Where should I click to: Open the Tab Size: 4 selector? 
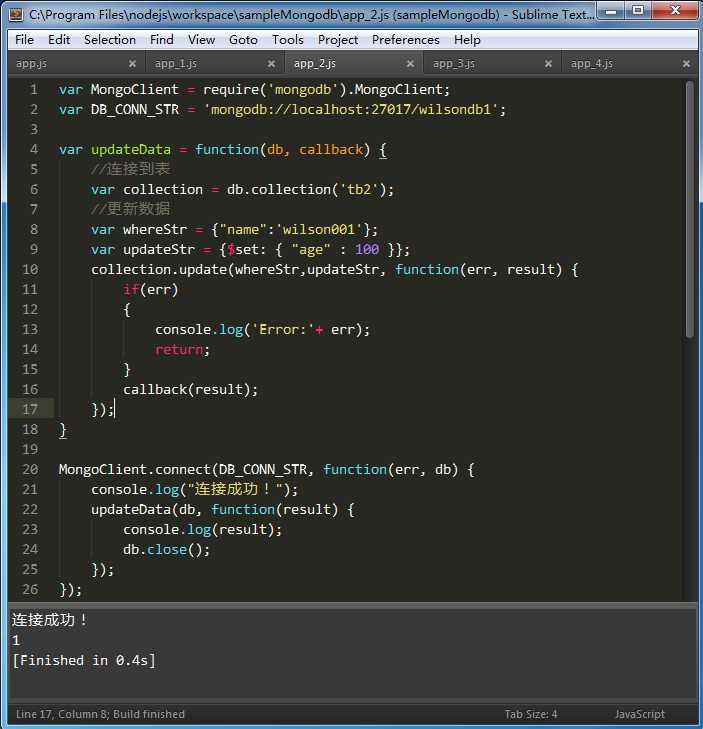[x=531, y=714]
